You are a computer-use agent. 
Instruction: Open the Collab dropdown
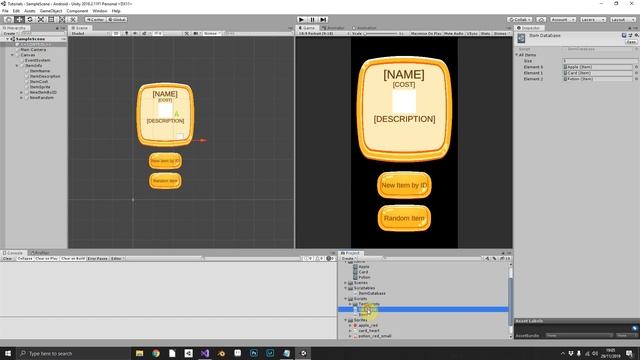[x=519, y=19]
